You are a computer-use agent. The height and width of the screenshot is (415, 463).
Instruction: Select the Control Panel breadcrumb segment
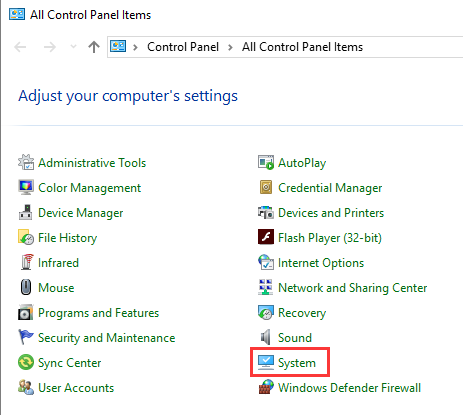point(183,47)
